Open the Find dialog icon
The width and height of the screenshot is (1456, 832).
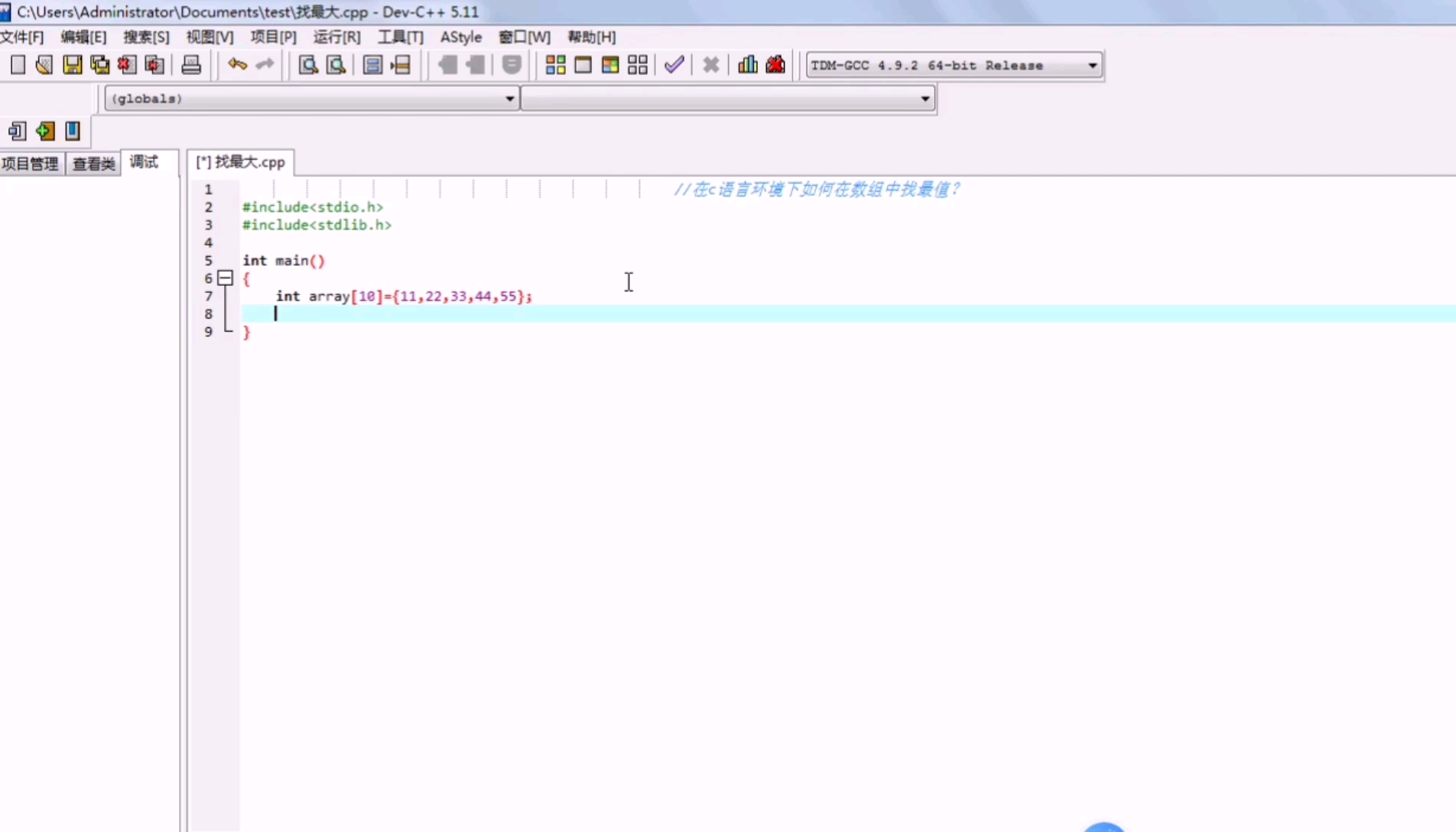click(x=308, y=65)
